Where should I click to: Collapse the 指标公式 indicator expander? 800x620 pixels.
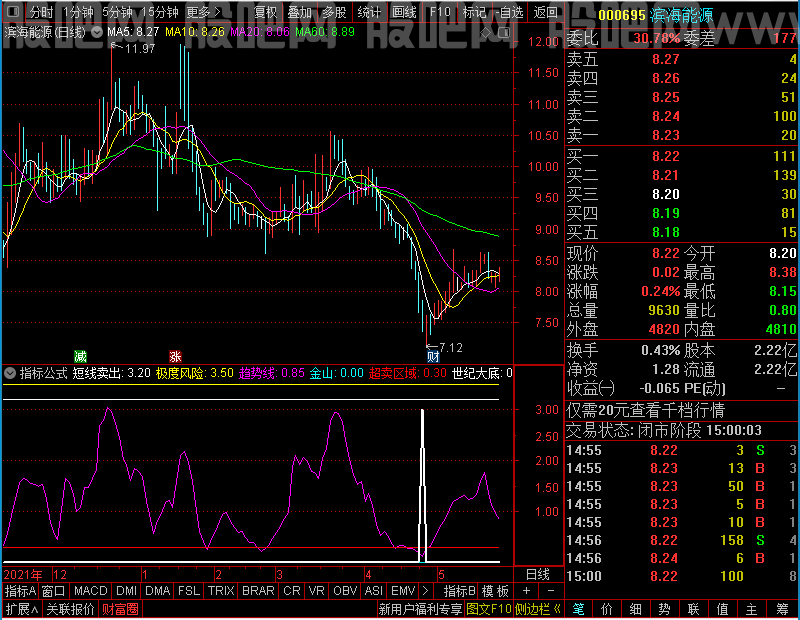(10, 373)
